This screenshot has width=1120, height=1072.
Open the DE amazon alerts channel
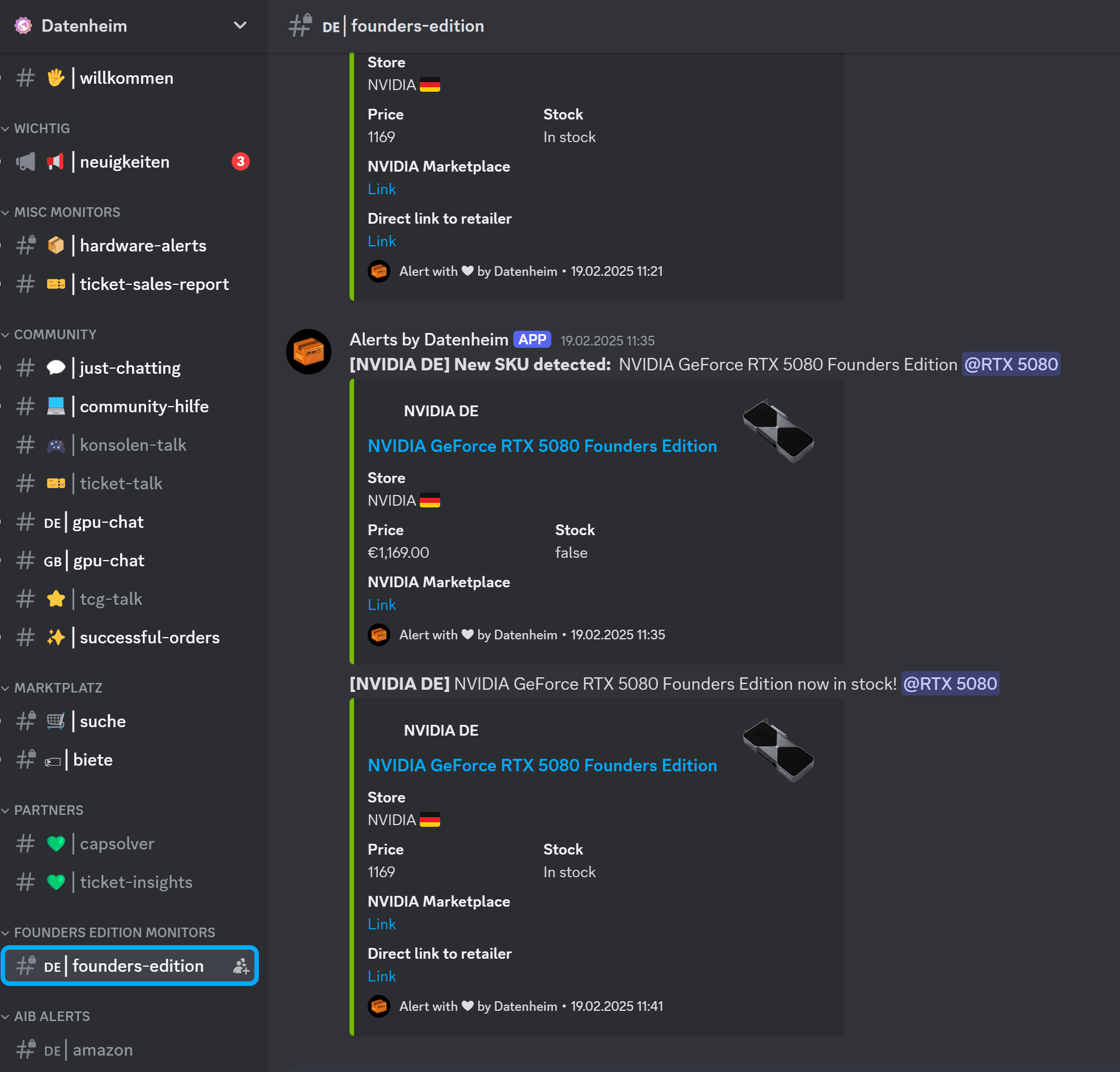click(103, 1050)
